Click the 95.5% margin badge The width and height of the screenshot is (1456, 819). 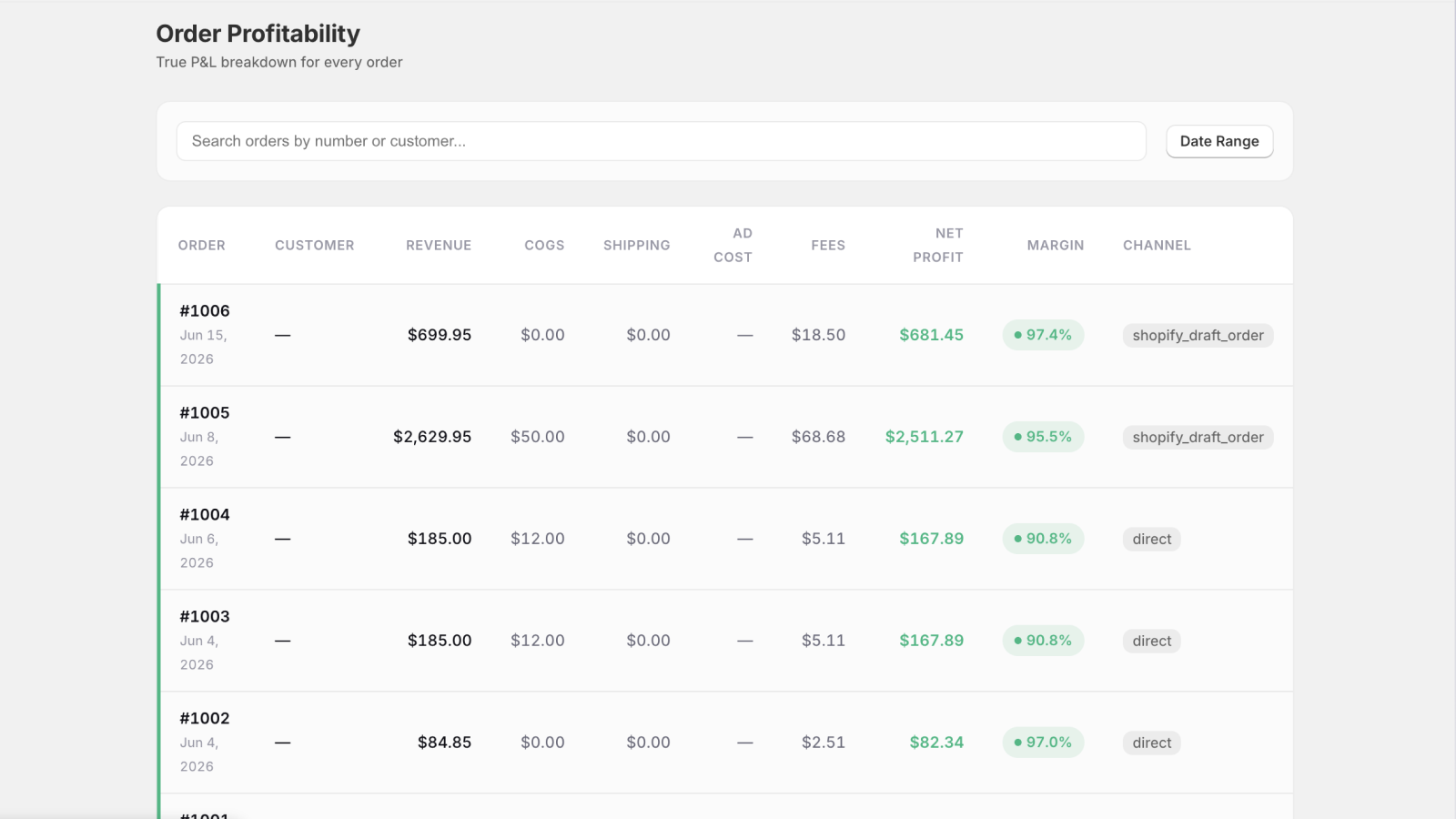[1043, 437]
